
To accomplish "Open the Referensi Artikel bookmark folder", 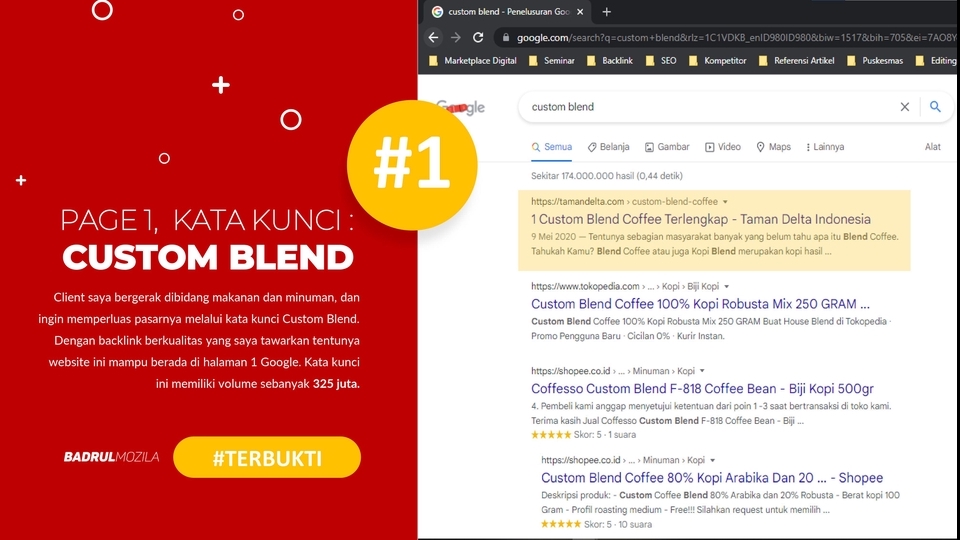I will pyautogui.click(x=797, y=61).
